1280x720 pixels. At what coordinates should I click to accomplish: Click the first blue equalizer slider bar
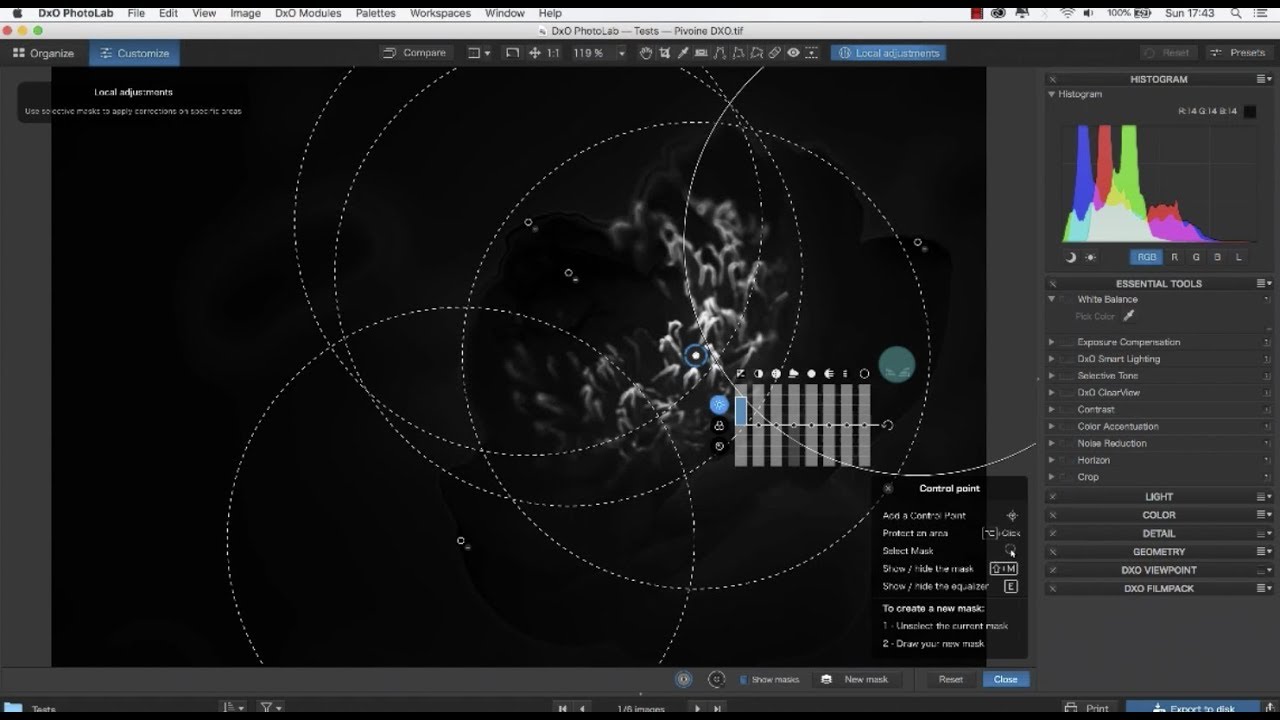(x=741, y=411)
